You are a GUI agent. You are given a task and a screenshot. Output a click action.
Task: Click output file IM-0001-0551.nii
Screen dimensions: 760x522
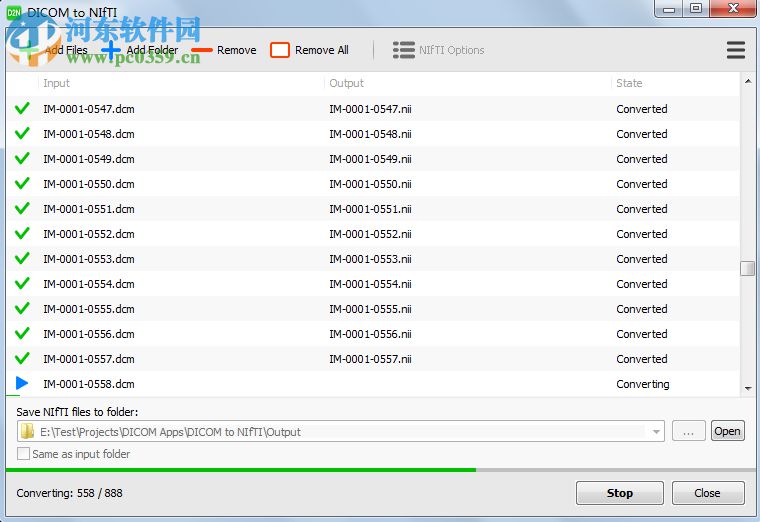(370, 209)
